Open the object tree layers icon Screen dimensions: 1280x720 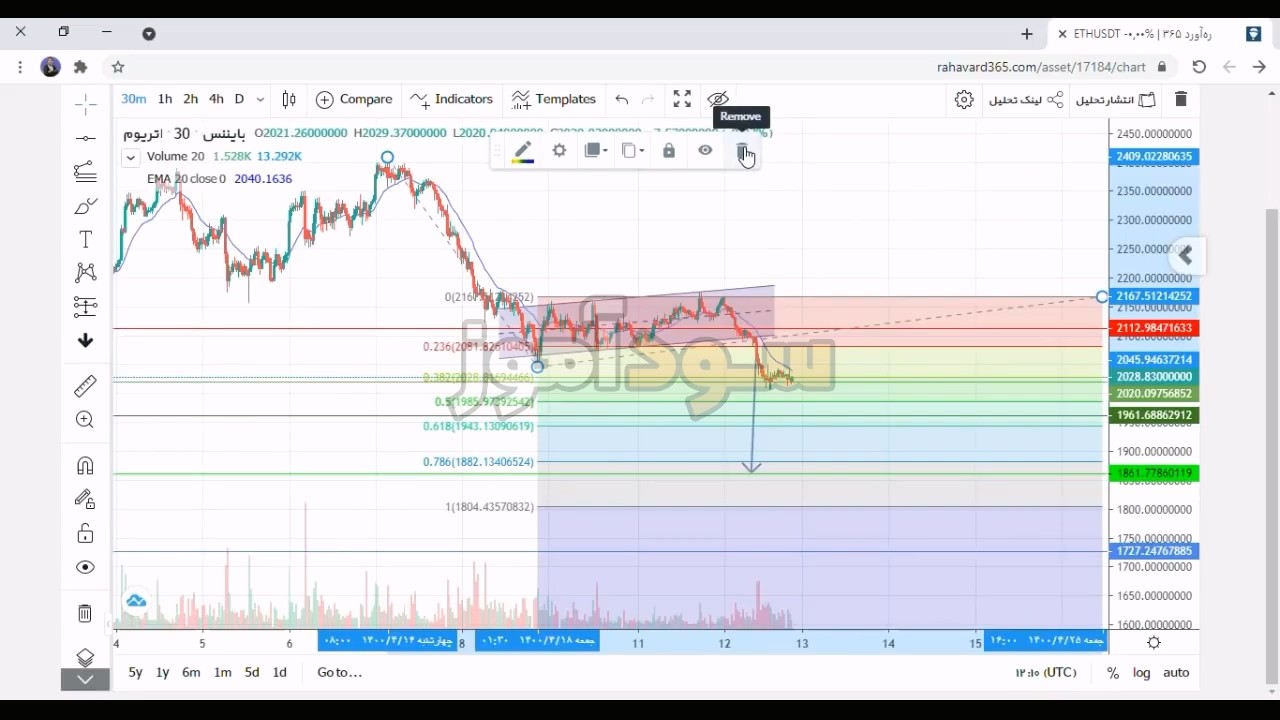pos(85,656)
